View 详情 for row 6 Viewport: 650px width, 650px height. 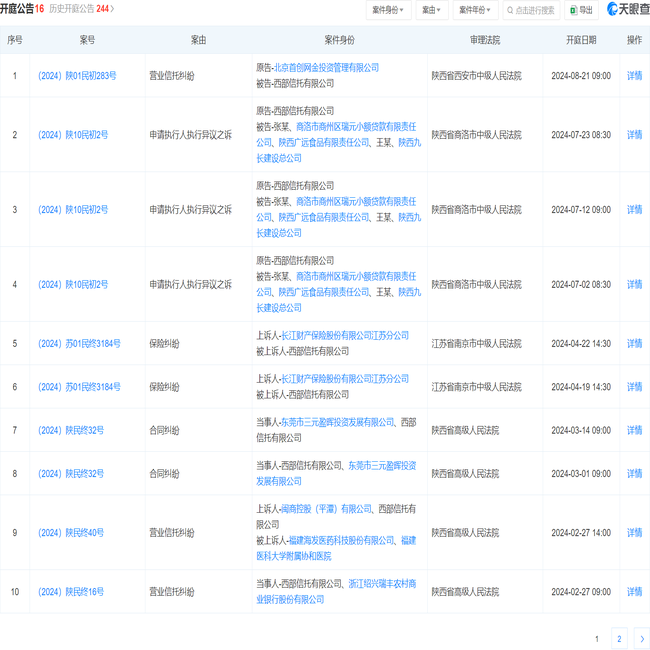click(x=634, y=387)
